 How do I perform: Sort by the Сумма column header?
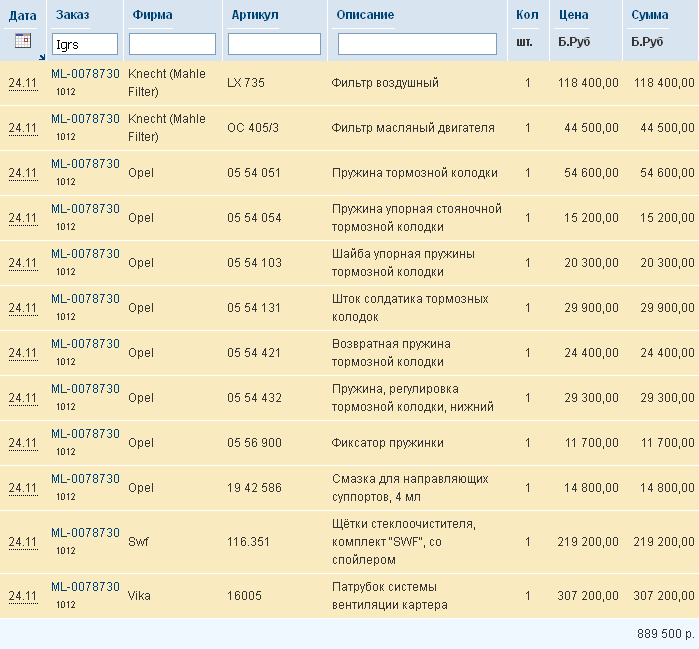pos(650,15)
